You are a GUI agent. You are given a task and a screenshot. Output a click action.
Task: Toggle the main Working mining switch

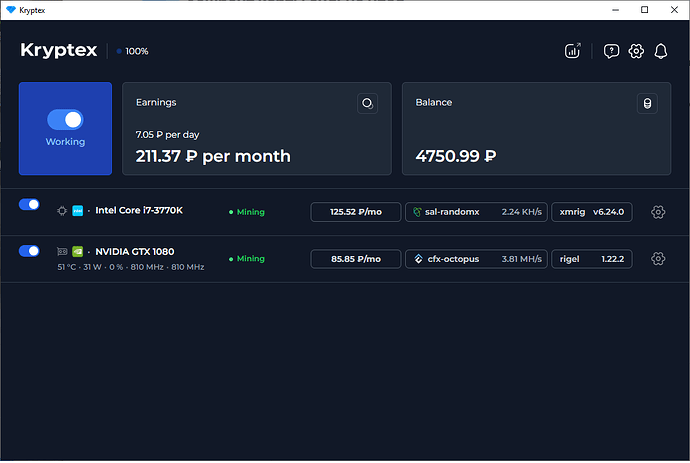(x=65, y=119)
